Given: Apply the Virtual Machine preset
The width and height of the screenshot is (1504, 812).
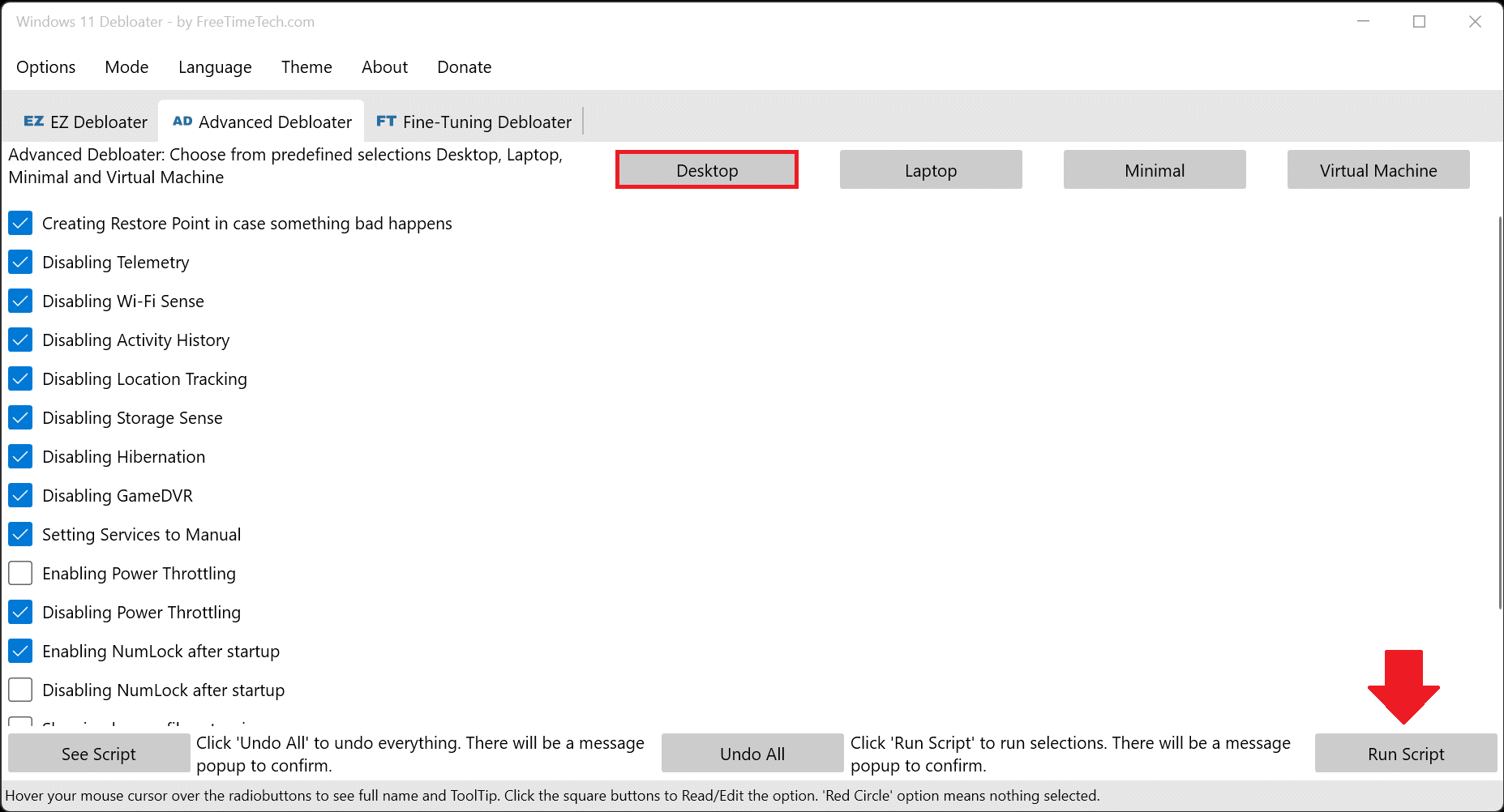Looking at the screenshot, I should pyautogui.click(x=1378, y=170).
